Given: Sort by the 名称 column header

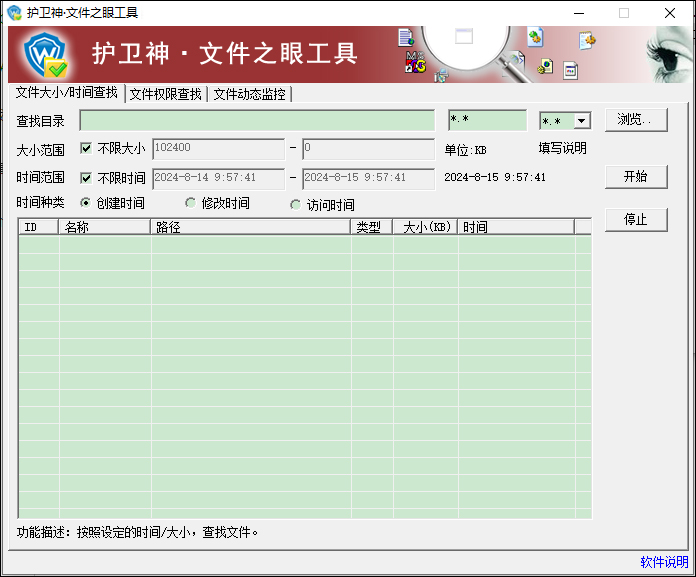Looking at the screenshot, I should [x=104, y=227].
